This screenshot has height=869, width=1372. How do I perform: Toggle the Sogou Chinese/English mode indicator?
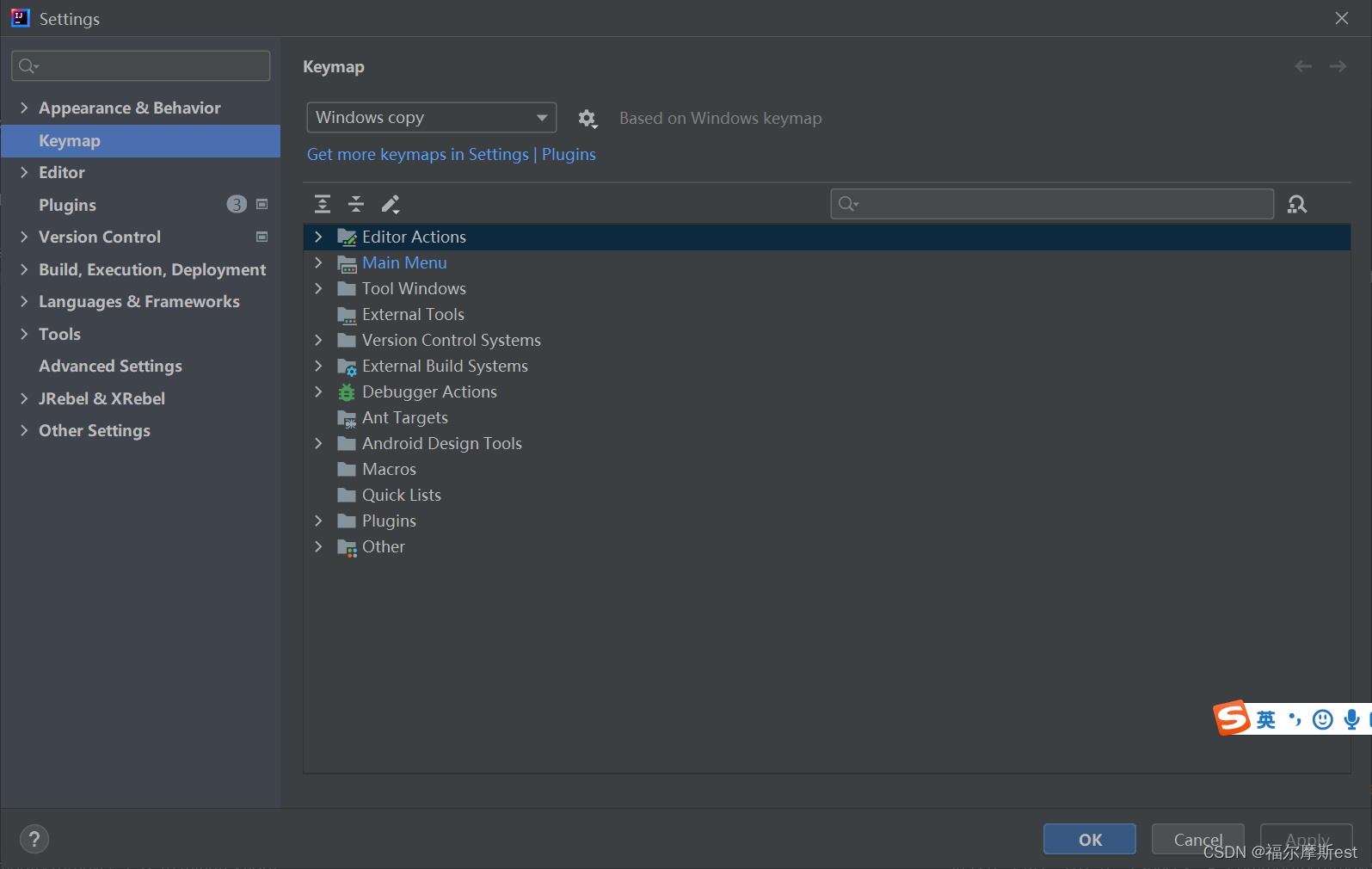pos(1266,719)
